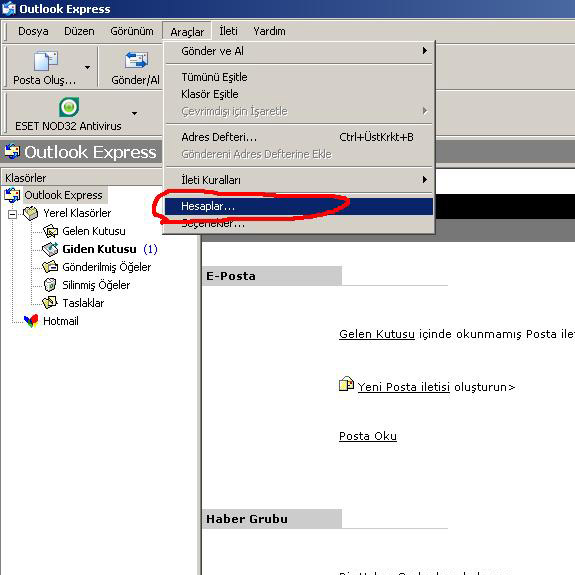Click the Gönder ve Al submenu arrow
The image size is (575, 575).
(425, 51)
